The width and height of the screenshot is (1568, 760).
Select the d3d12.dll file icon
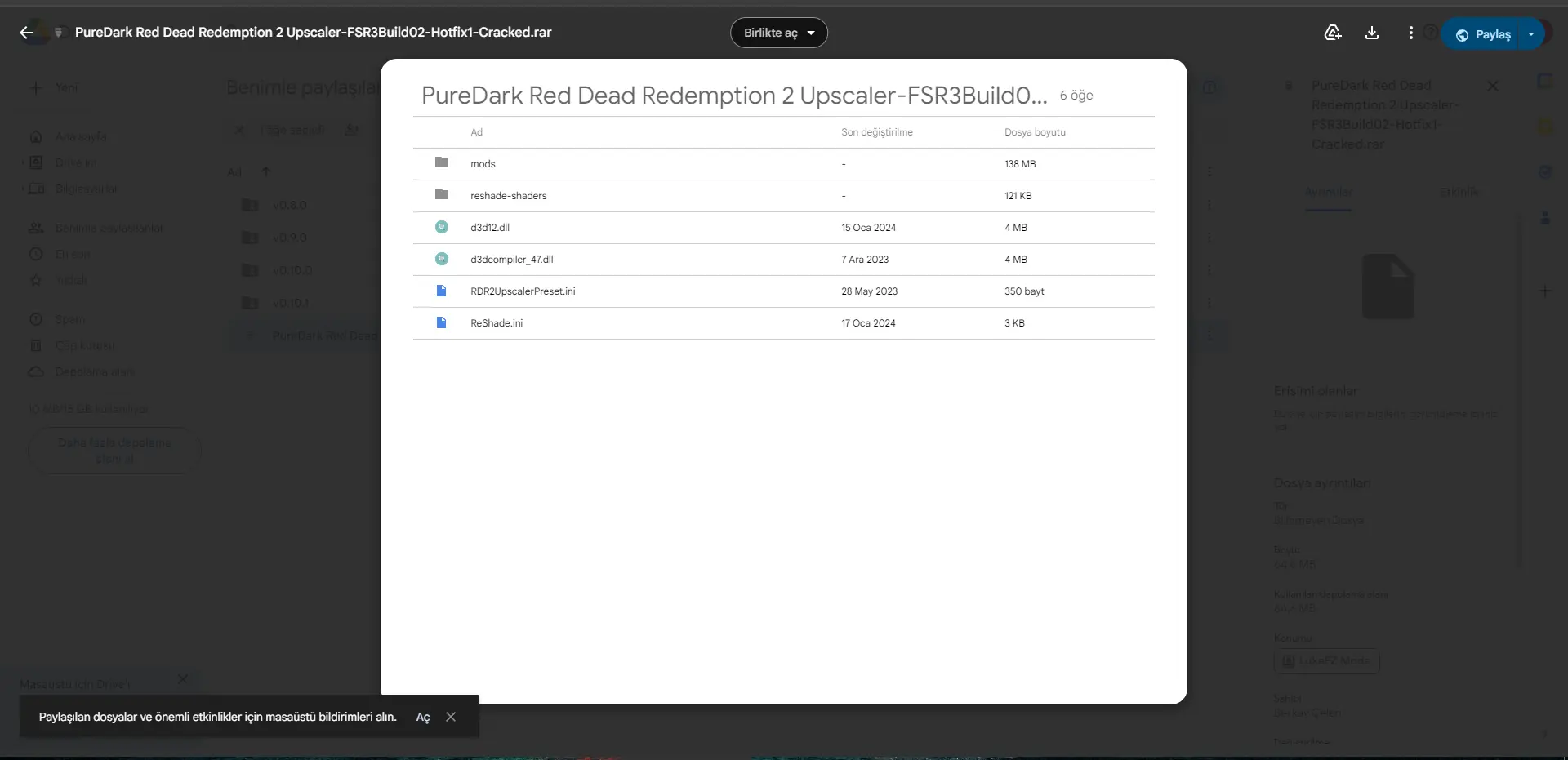point(442,227)
